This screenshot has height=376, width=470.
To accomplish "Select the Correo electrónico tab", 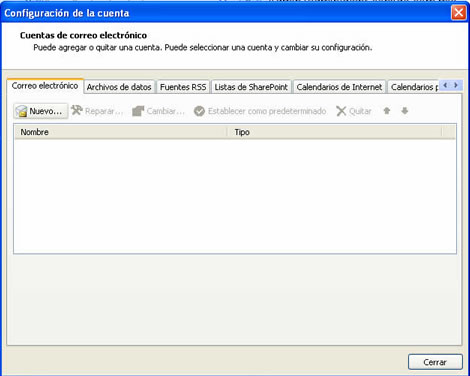I will [x=45, y=86].
